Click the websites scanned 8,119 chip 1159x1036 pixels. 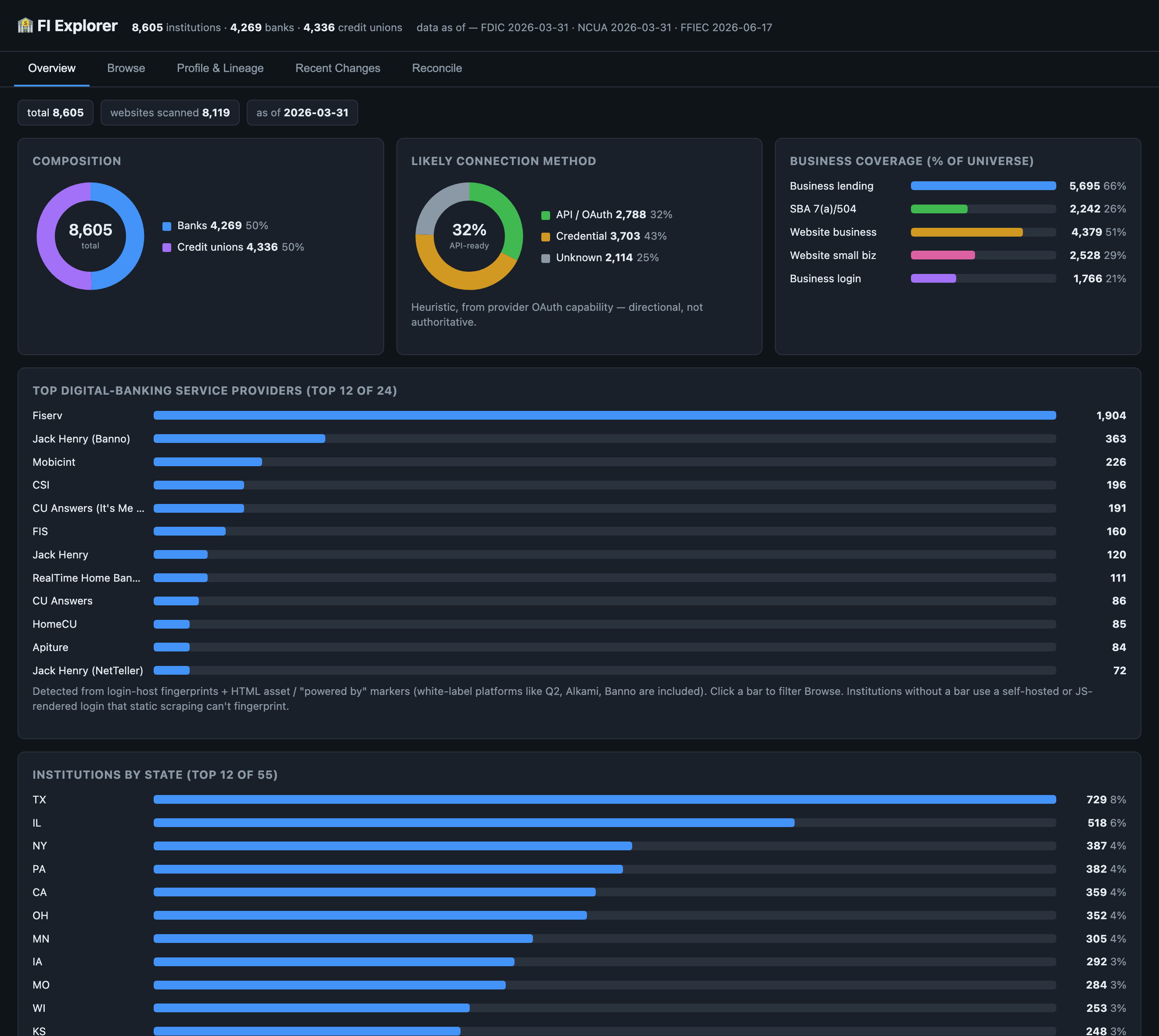[169, 113]
